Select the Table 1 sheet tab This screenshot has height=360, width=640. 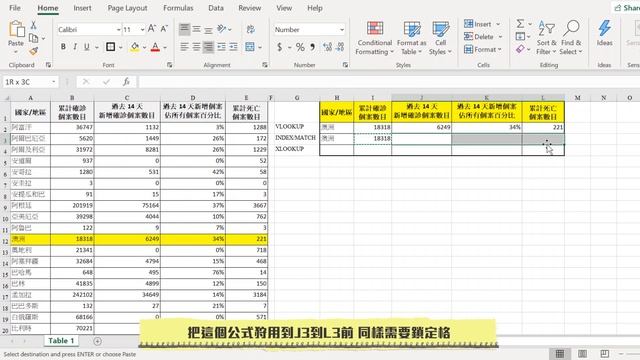pyautogui.click(x=61, y=340)
